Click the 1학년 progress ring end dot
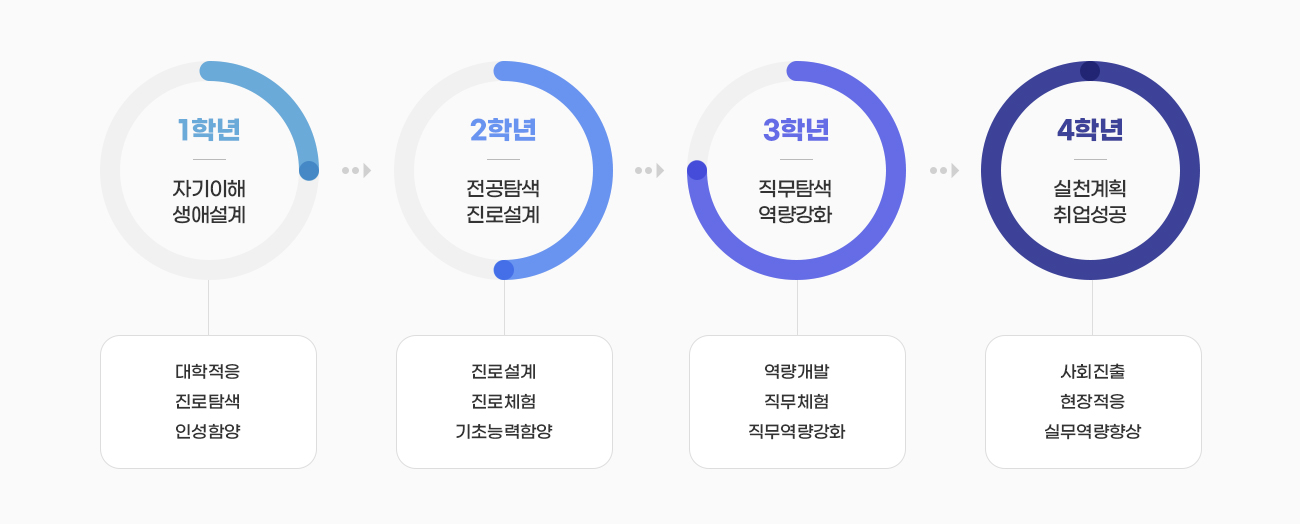The image size is (1300, 524). click(x=309, y=171)
